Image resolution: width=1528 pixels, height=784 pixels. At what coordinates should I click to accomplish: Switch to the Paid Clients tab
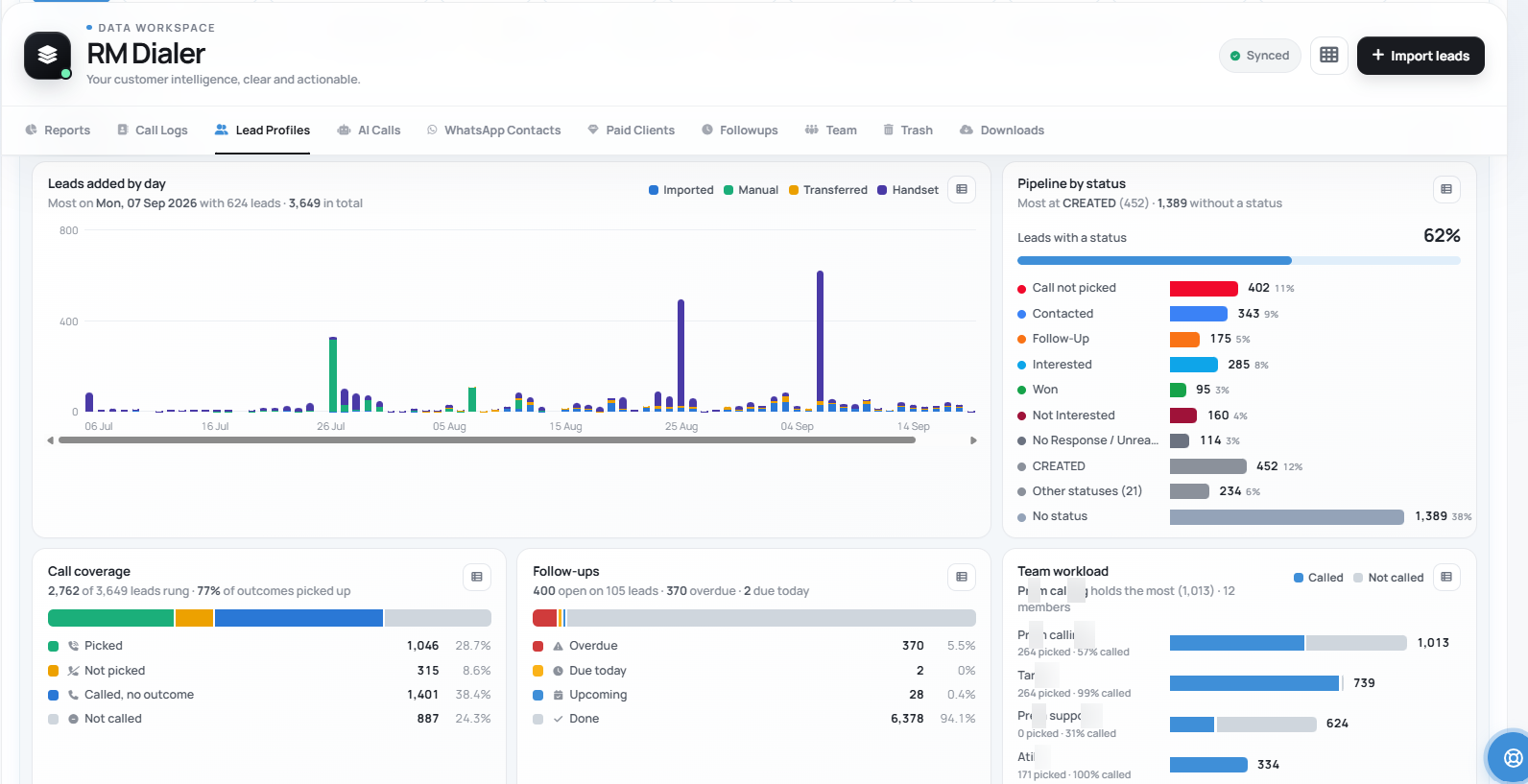[x=632, y=131]
